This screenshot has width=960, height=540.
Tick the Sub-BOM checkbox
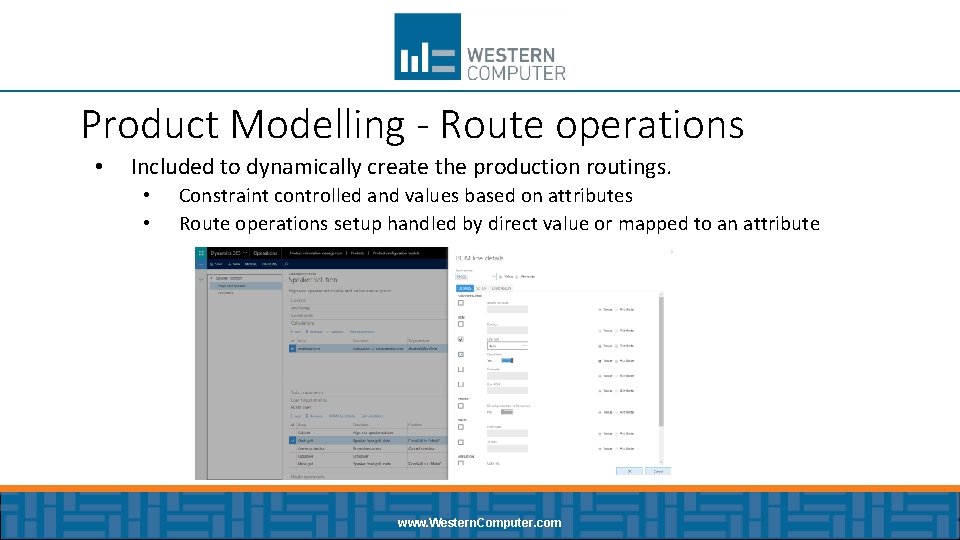(x=461, y=384)
